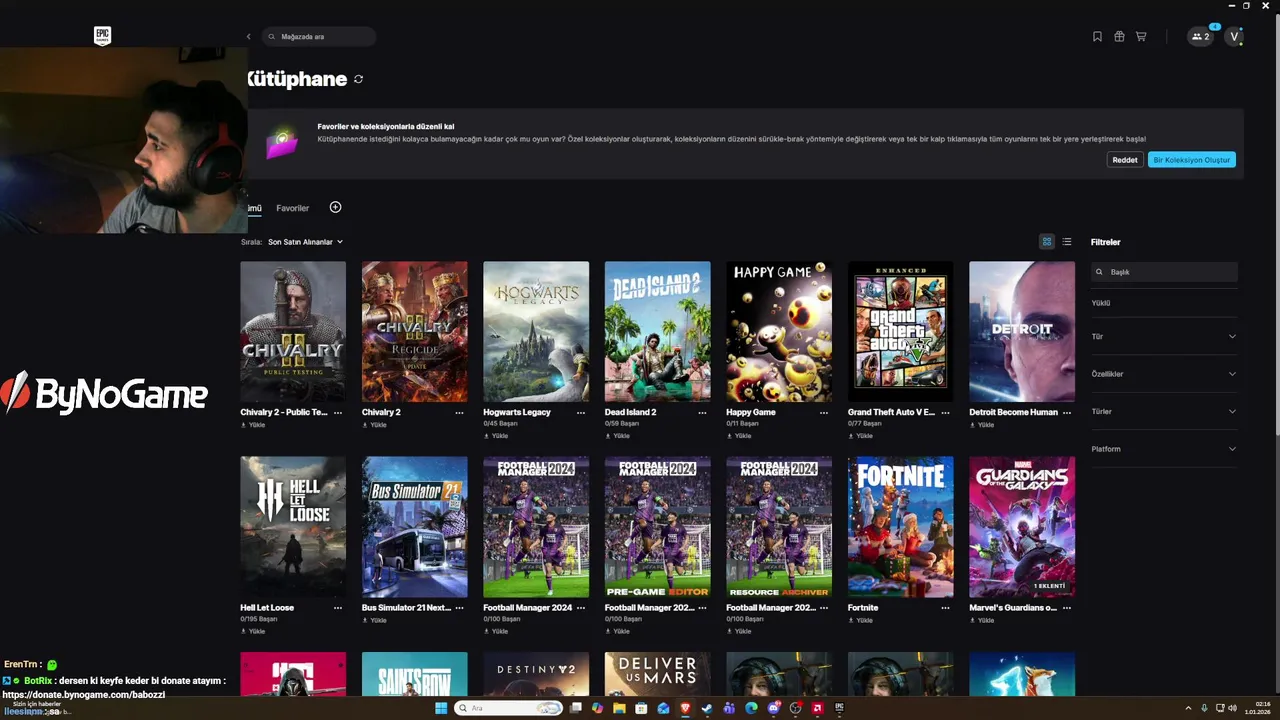Open the Windows Start menu

pyautogui.click(x=441, y=708)
